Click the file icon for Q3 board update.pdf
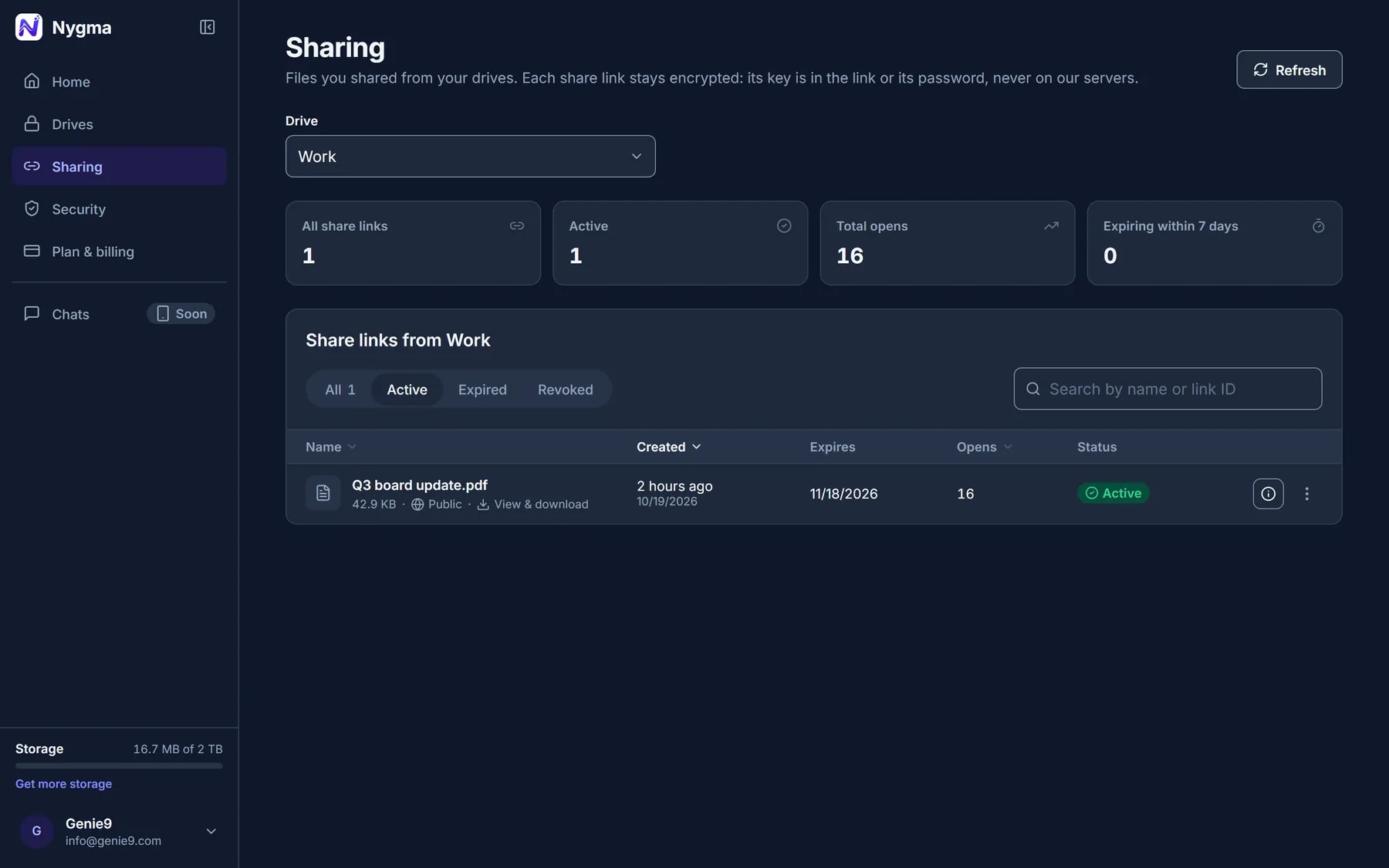This screenshot has width=1389, height=868. [x=323, y=493]
